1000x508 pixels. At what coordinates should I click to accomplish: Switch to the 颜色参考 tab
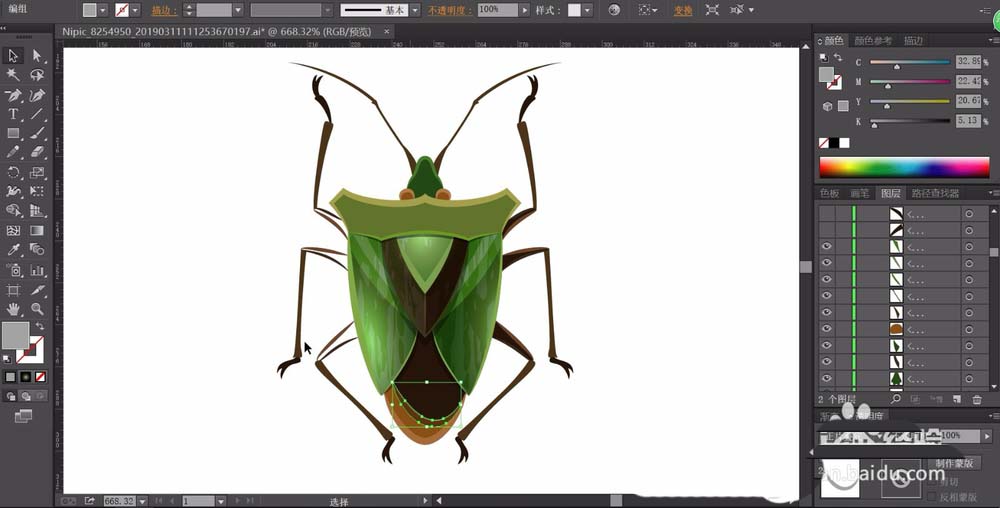(x=873, y=41)
